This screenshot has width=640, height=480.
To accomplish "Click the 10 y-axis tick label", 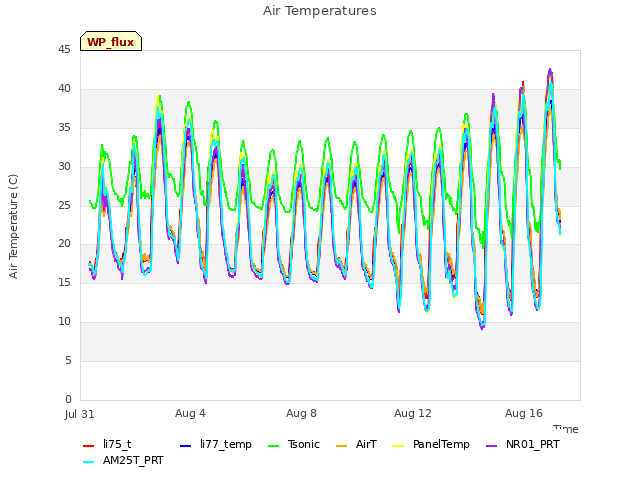I will [x=64, y=322].
